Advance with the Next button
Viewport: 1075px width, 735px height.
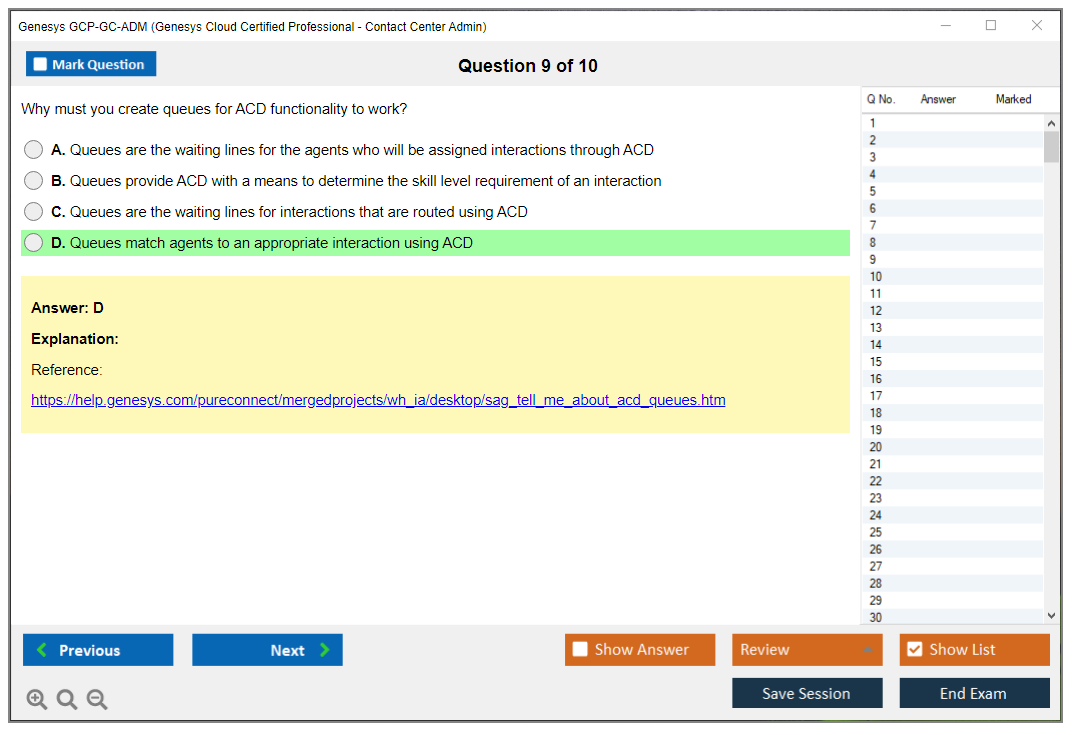tap(267, 650)
